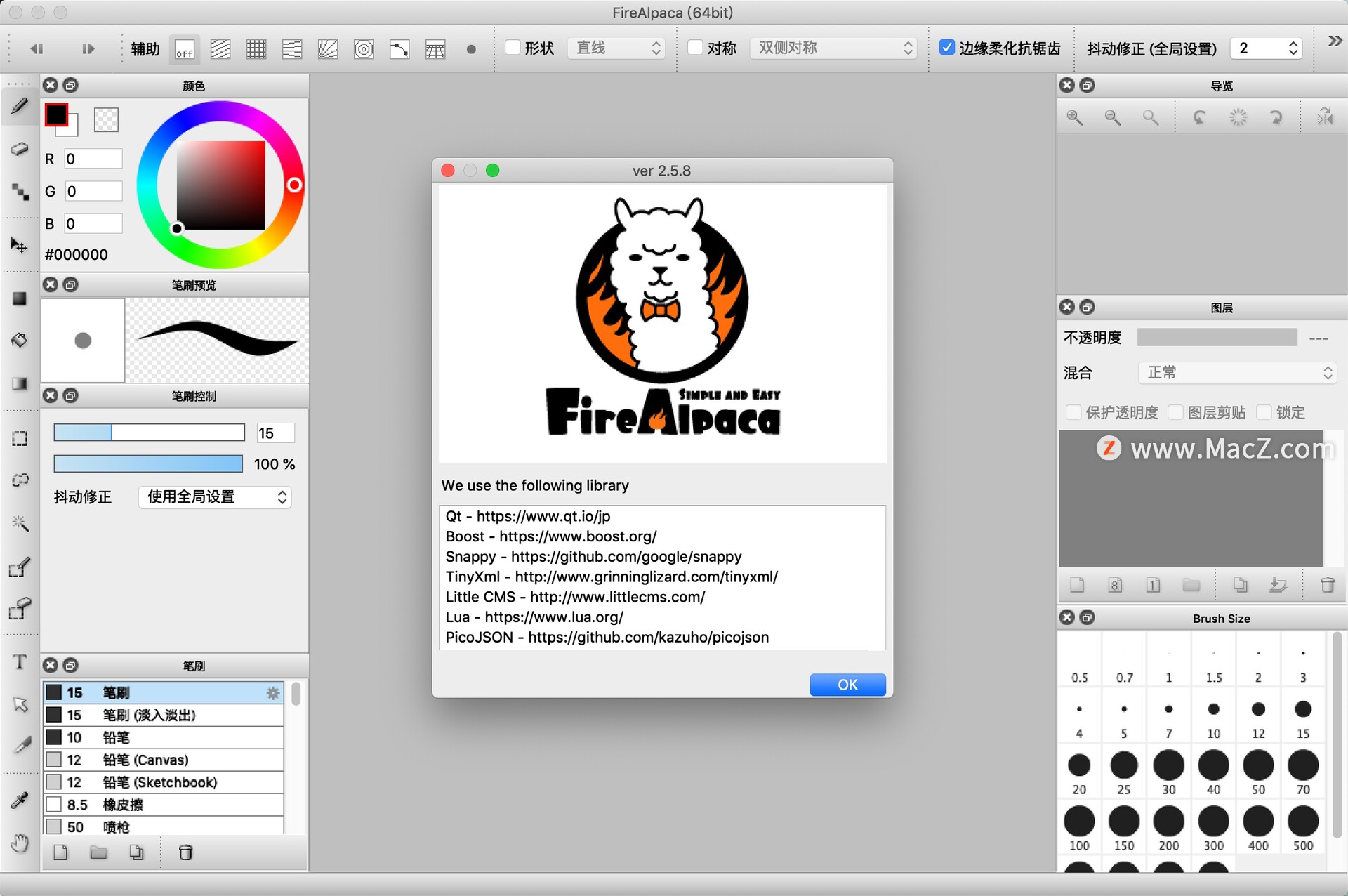Enable crisscross grid snap
Screen dimensions: 1348x896
tap(256, 49)
